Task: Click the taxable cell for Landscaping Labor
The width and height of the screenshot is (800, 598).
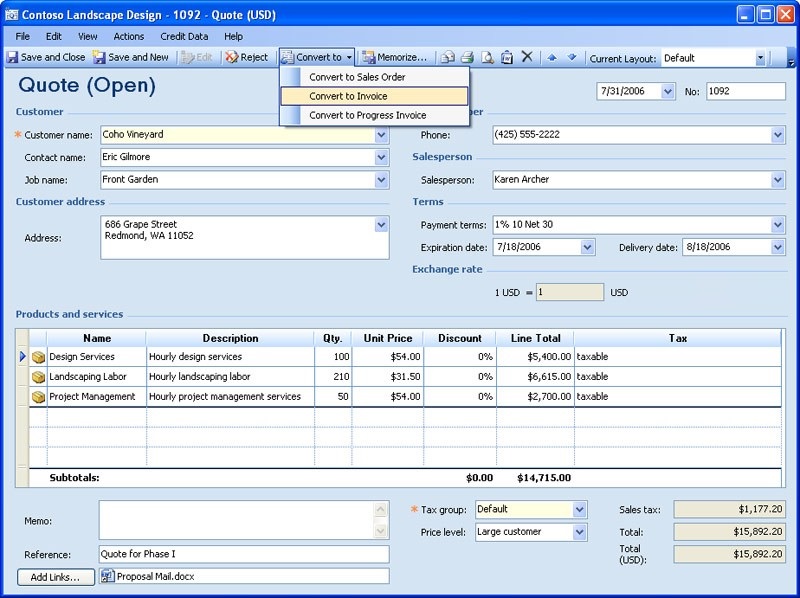Action: [x=678, y=377]
